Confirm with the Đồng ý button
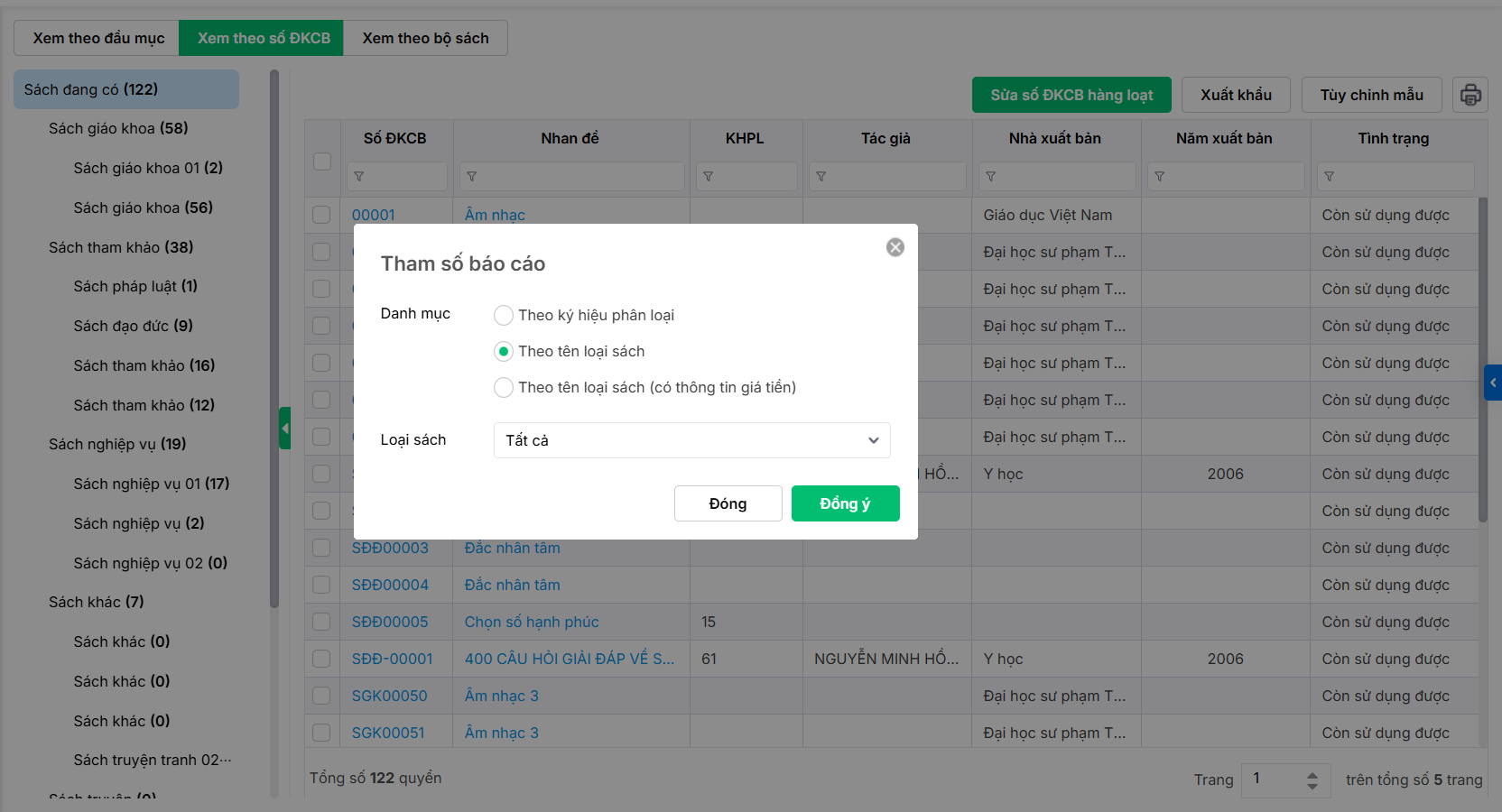This screenshot has width=1502, height=812. click(845, 503)
